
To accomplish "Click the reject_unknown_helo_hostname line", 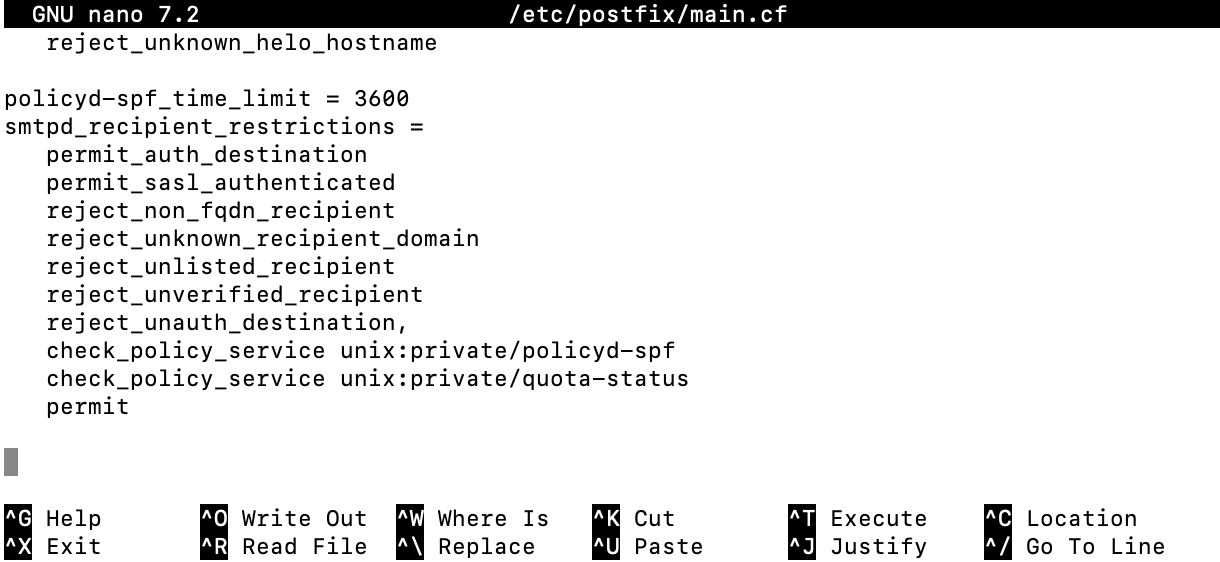I will (241, 43).
